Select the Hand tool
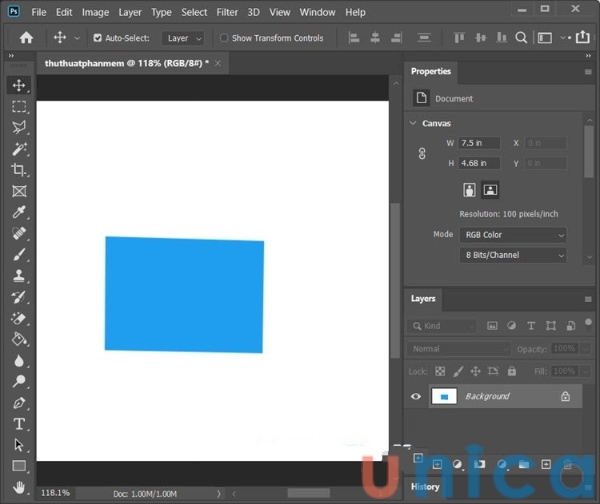The height and width of the screenshot is (504, 600). [19, 487]
